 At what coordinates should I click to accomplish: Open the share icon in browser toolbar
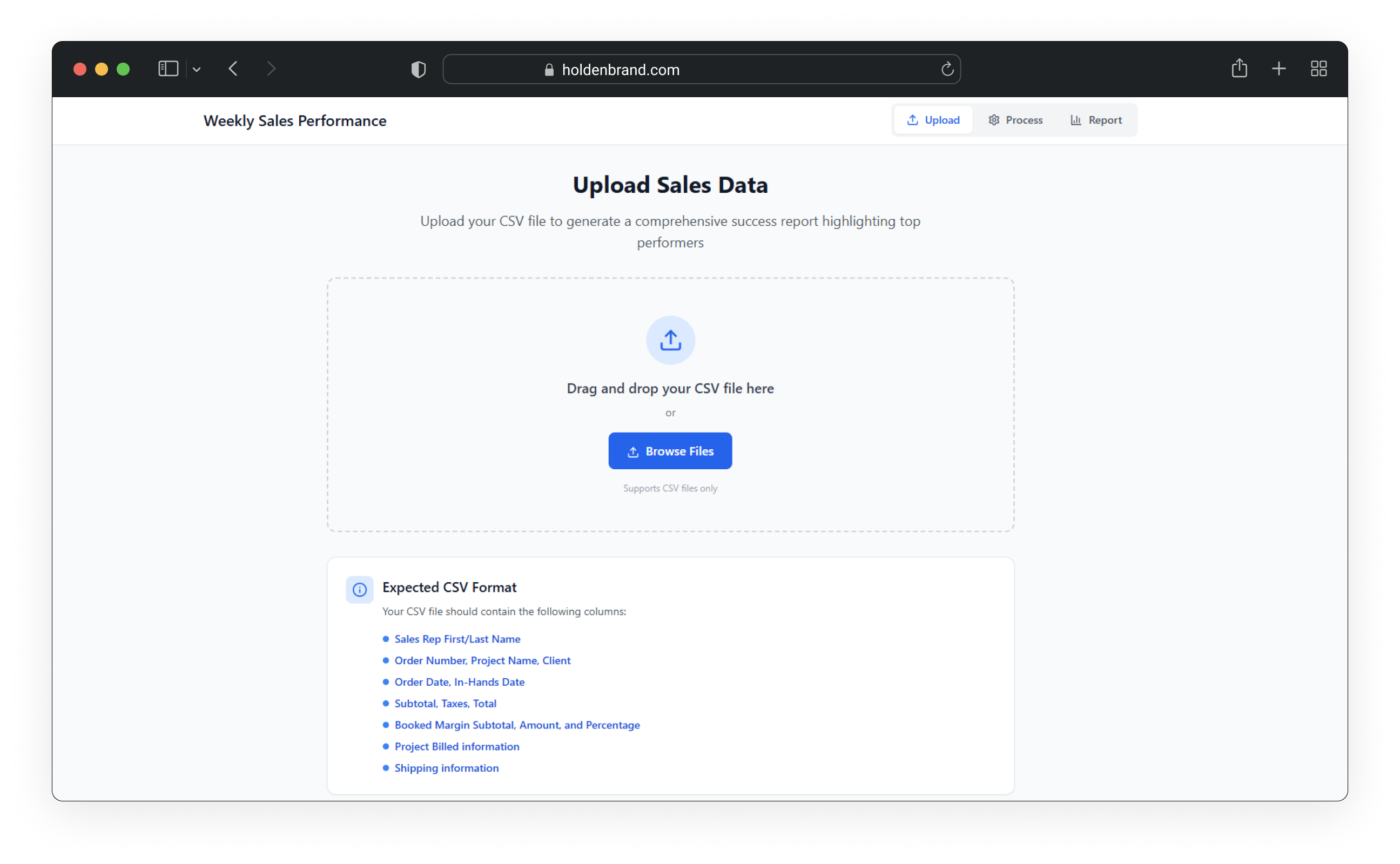point(1239,69)
